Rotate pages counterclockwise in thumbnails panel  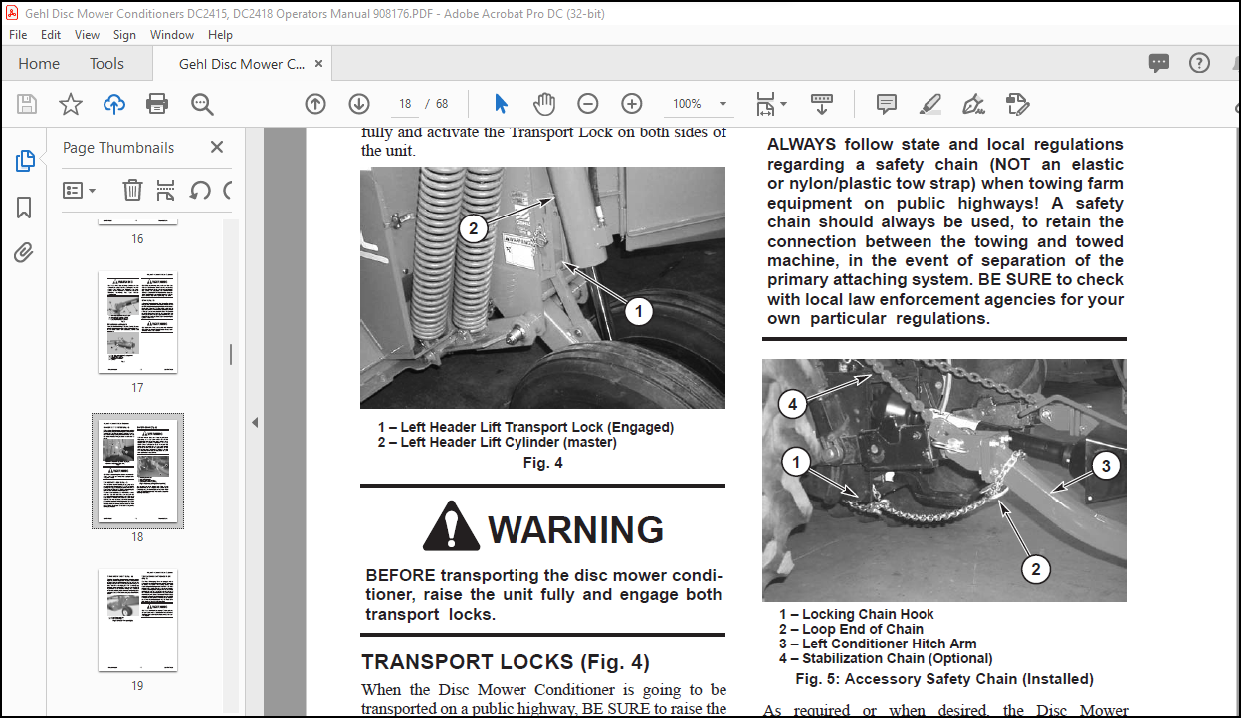tap(200, 190)
